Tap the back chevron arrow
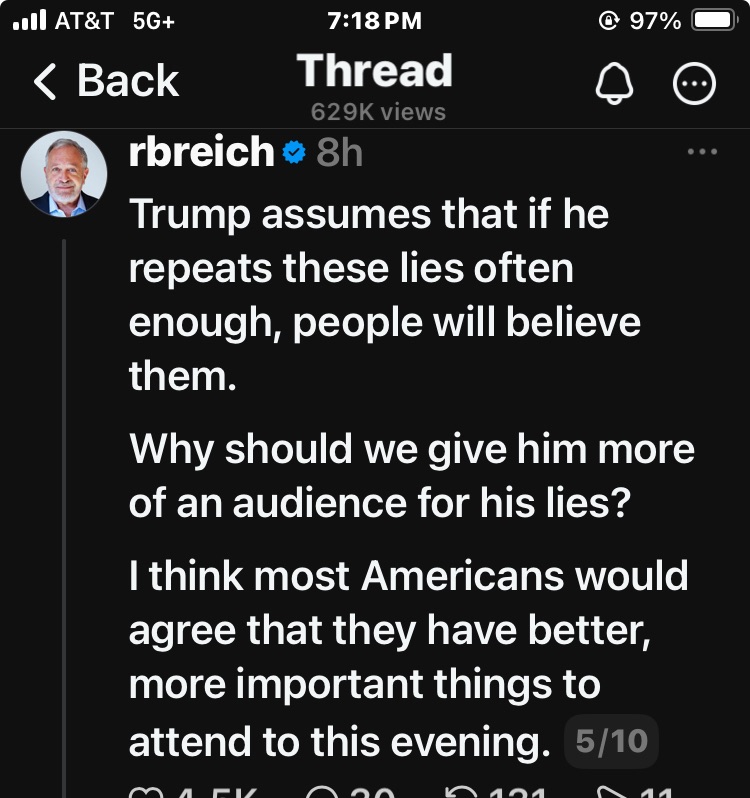This screenshot has height=798, width=750. click(x=46, y=82)
